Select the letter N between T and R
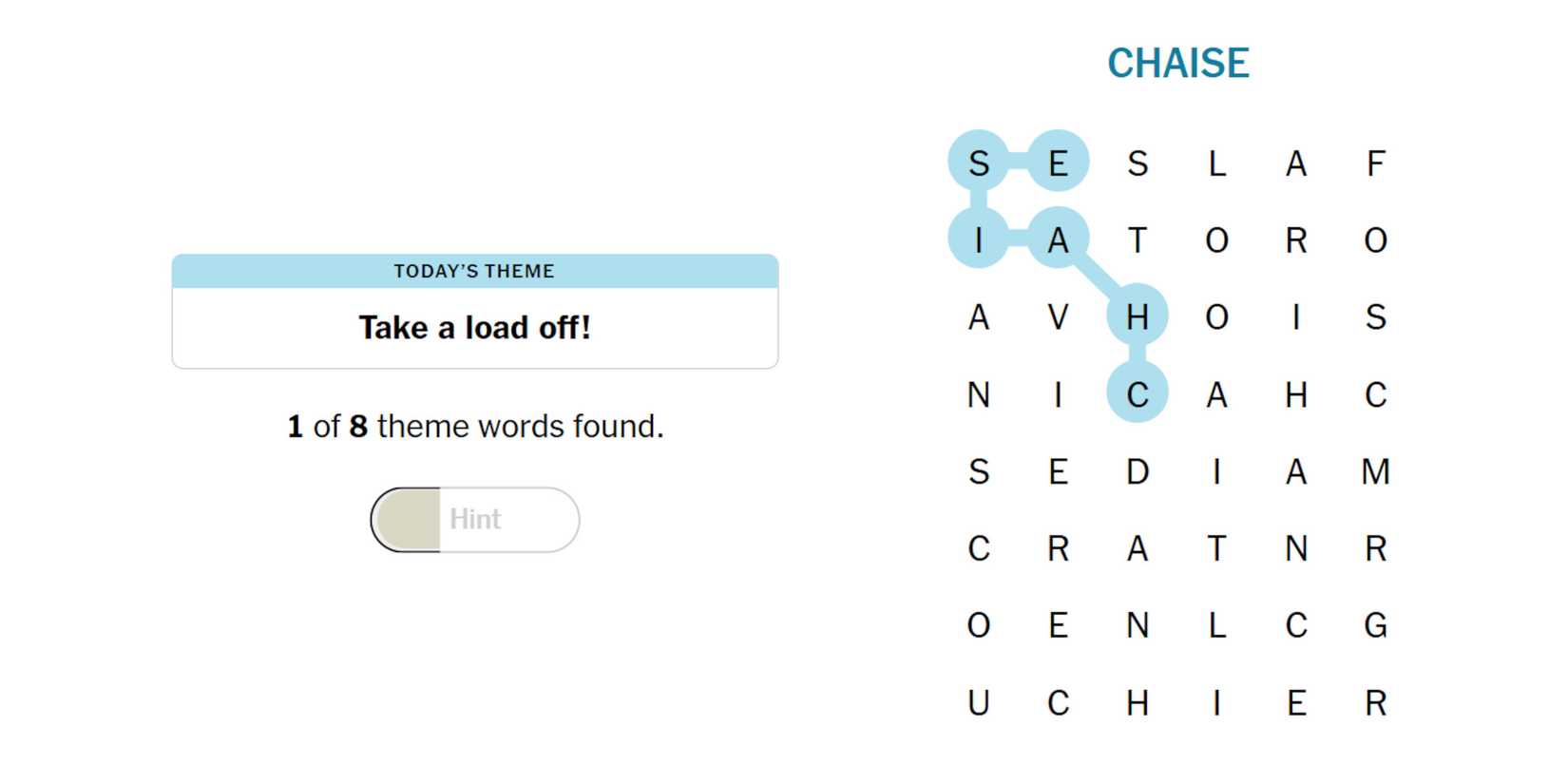Image resolution: width=1568 pixels, height=784 pixels. [x=1296, y=548]
